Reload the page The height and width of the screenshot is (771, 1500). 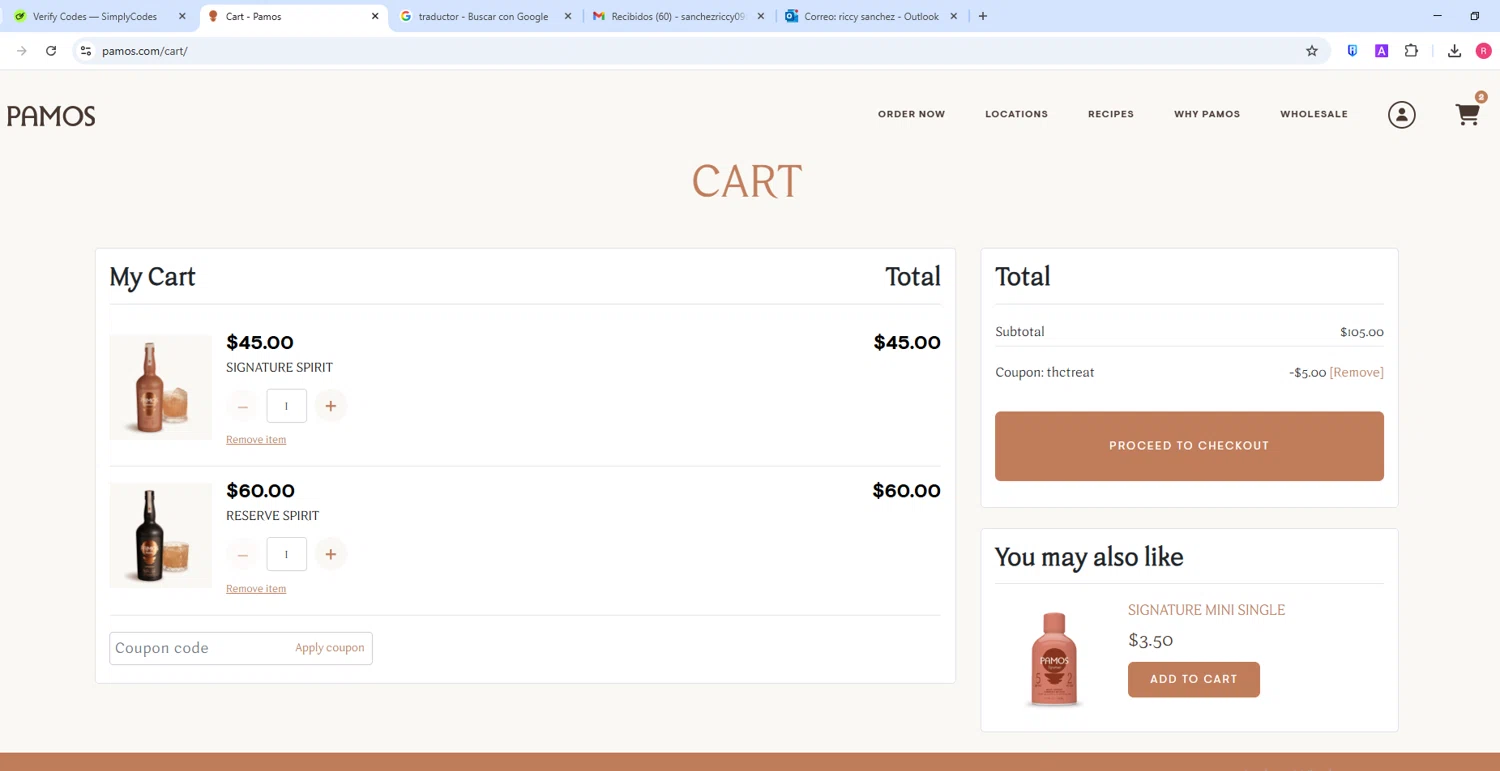[51, 51]
